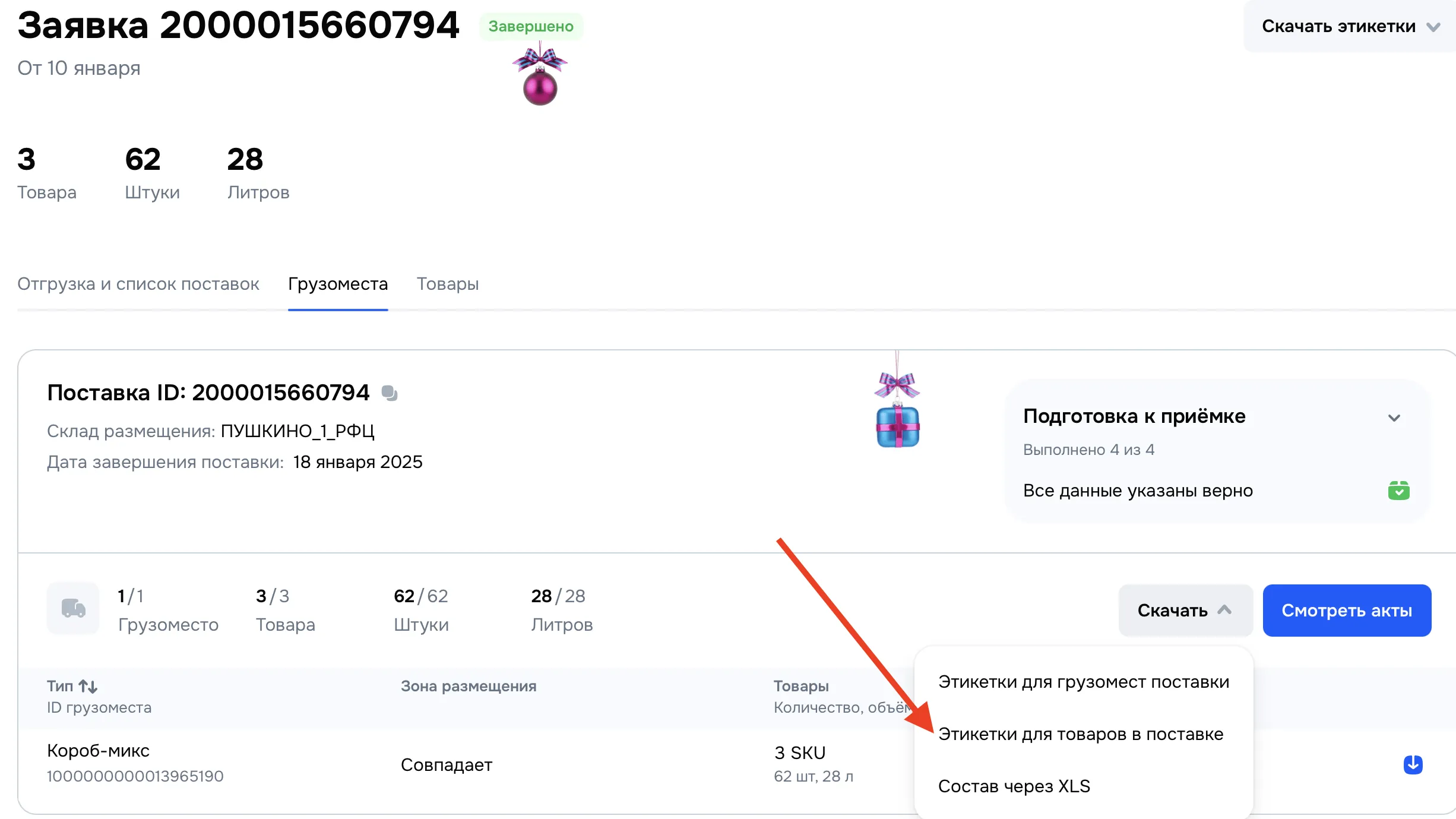Collapse the Скачать menu via its chevron
The width and height of the screenshot is (1456, 819).
click(1224, 609)
